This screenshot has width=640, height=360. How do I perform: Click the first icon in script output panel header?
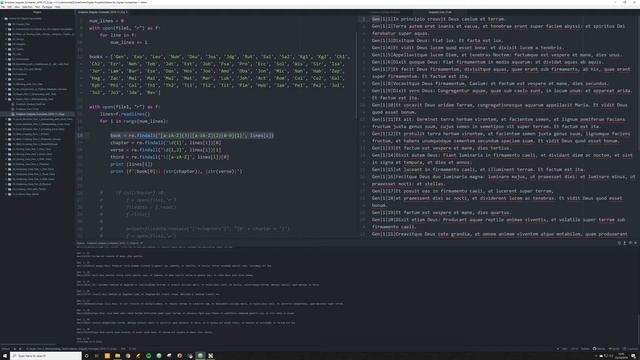pyautogui.click(x=619, y=243)
